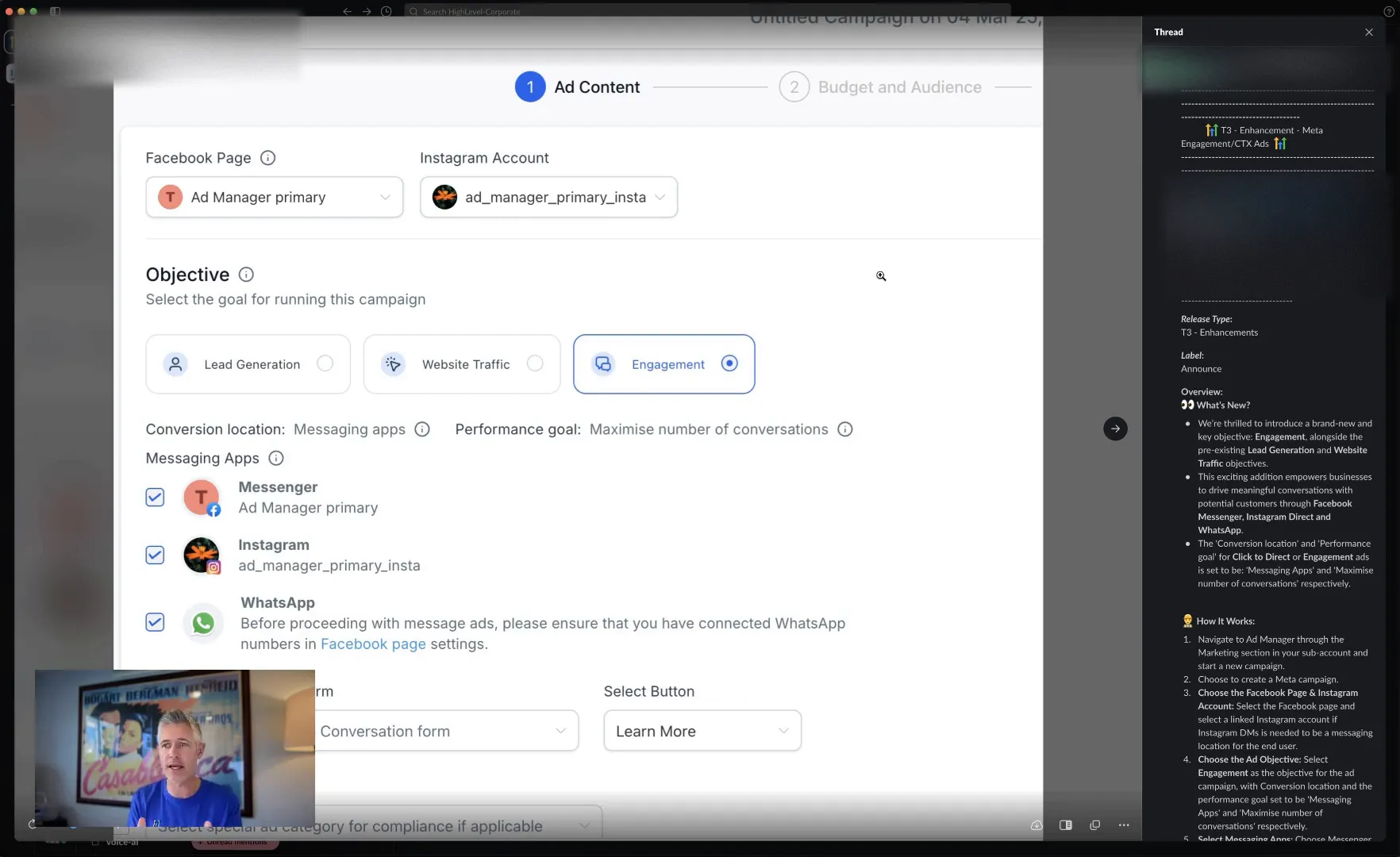1400x857 pixels.
Task: Open the Facebook Page dropdown
Action: click(275, 197)
